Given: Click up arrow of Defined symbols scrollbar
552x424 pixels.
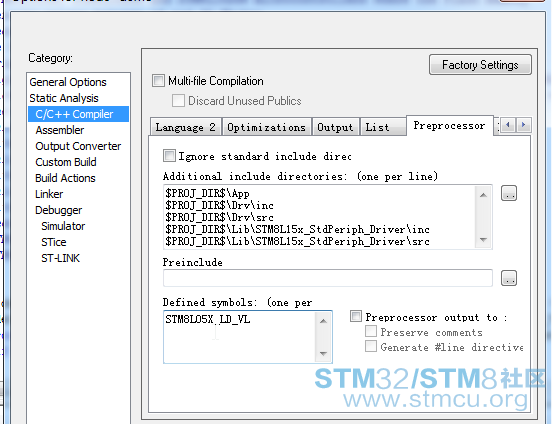Looking at the screenshot, I should (x=323, y=321).
